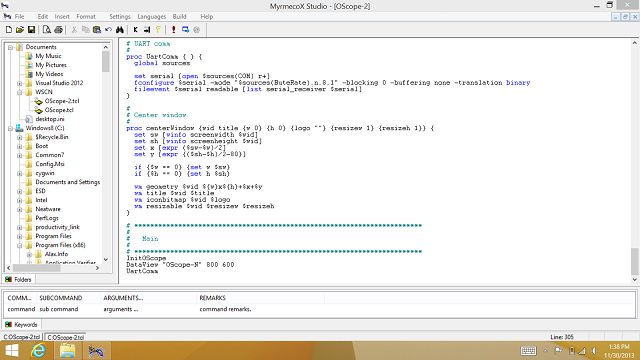Open Internet Explorer from the taskbar
Image resolution: width=640 pixels, height=360 pixels.
coord(38,351)
